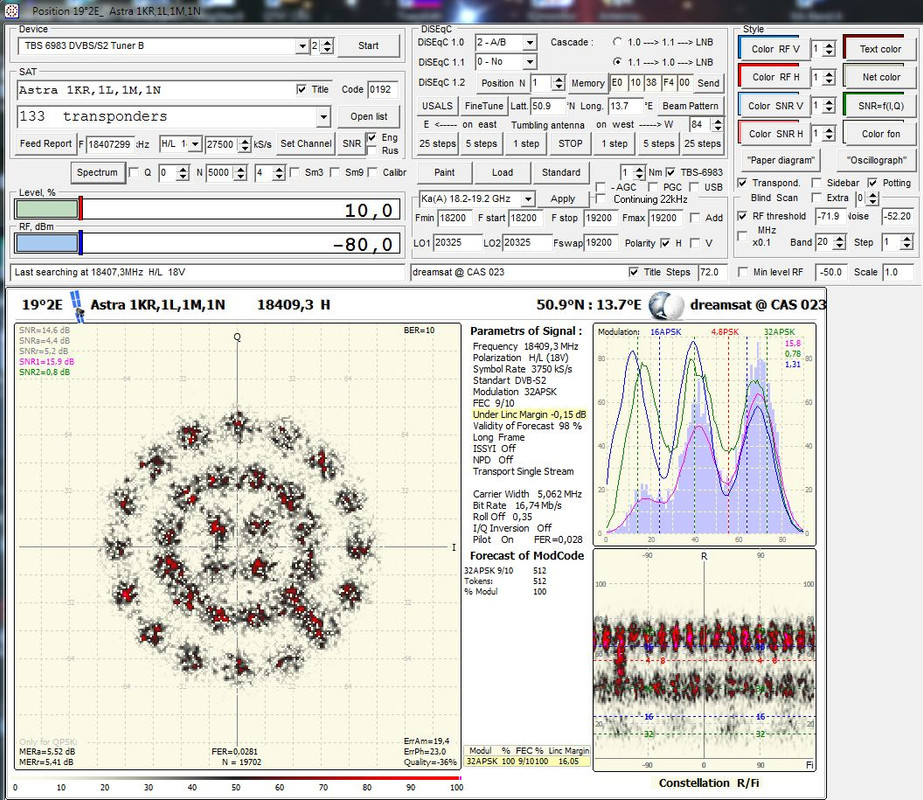Click the dreamsat @ CAS 023 title field
The width and height of the screenshot is (923, 800).
(517, 272)
